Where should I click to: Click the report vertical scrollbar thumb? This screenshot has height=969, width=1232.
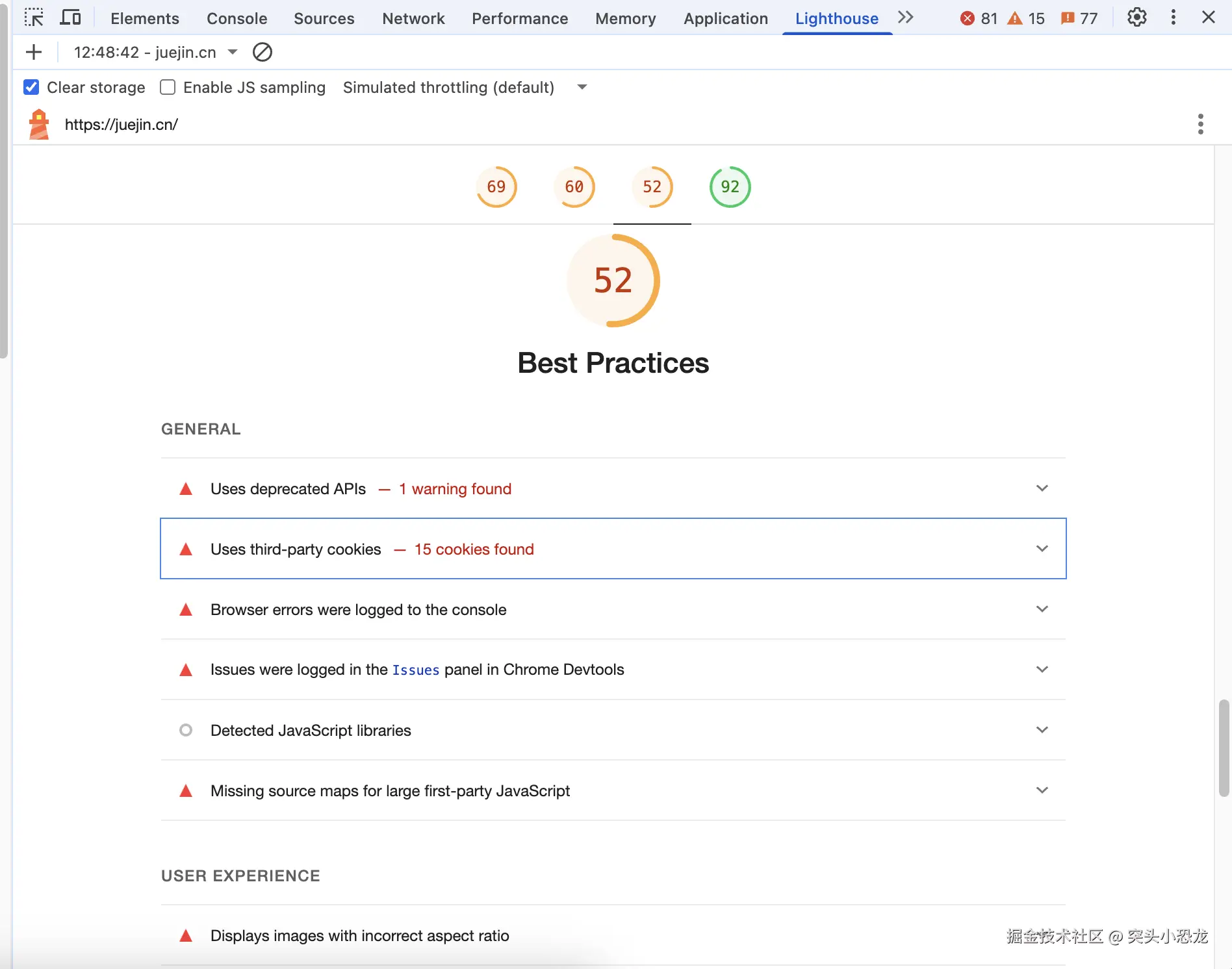pyautogui.click(x=1224, y=748)
